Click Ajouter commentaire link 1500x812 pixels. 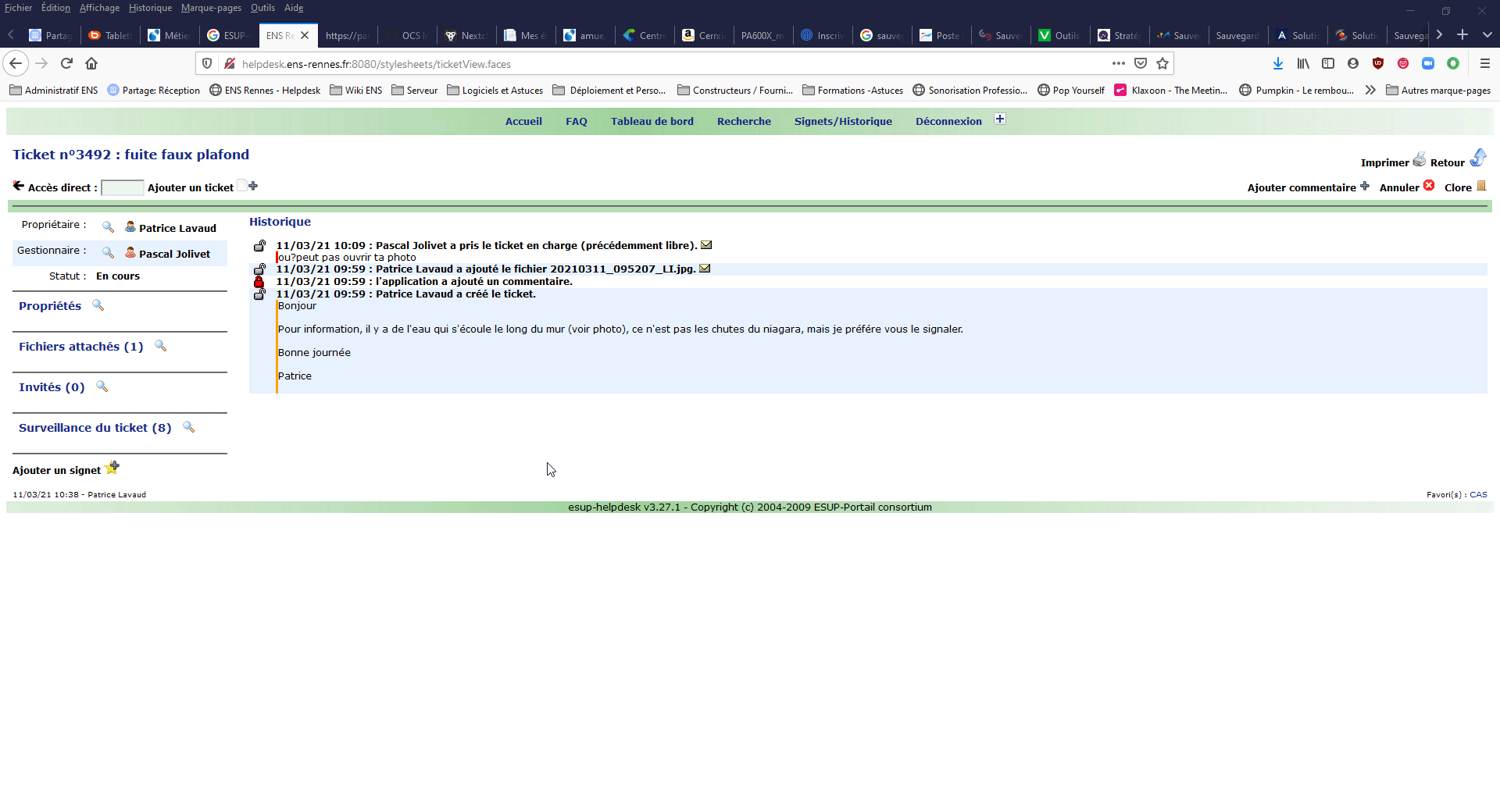point(1302,187)
